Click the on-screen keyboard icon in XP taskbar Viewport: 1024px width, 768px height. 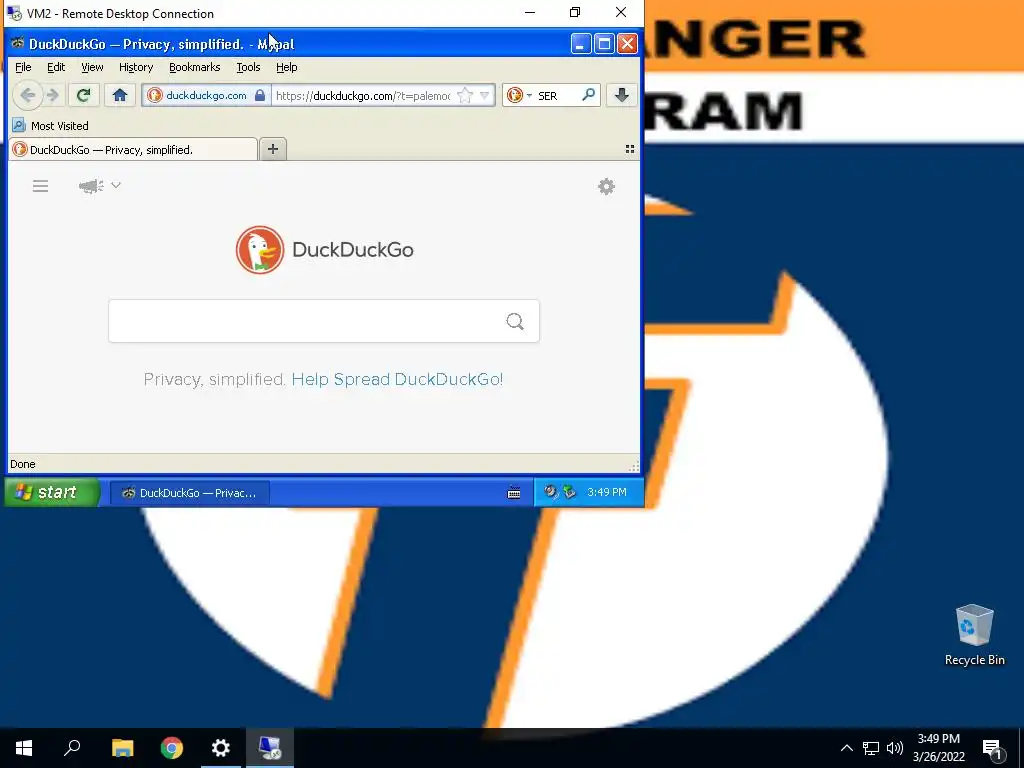click(x=514, y=493)
